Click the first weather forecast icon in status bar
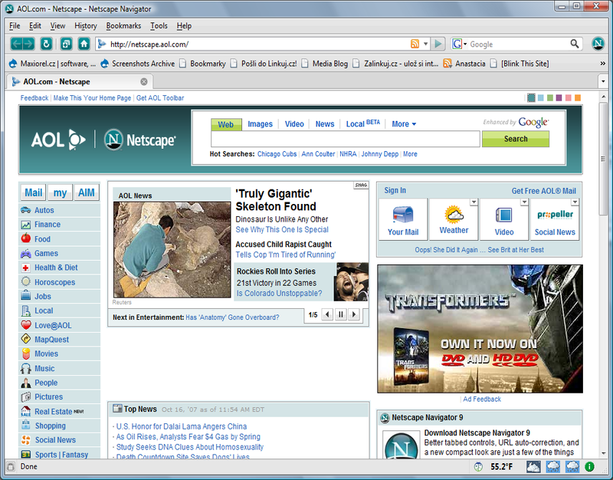613x480 pixels. pos(533,466)
